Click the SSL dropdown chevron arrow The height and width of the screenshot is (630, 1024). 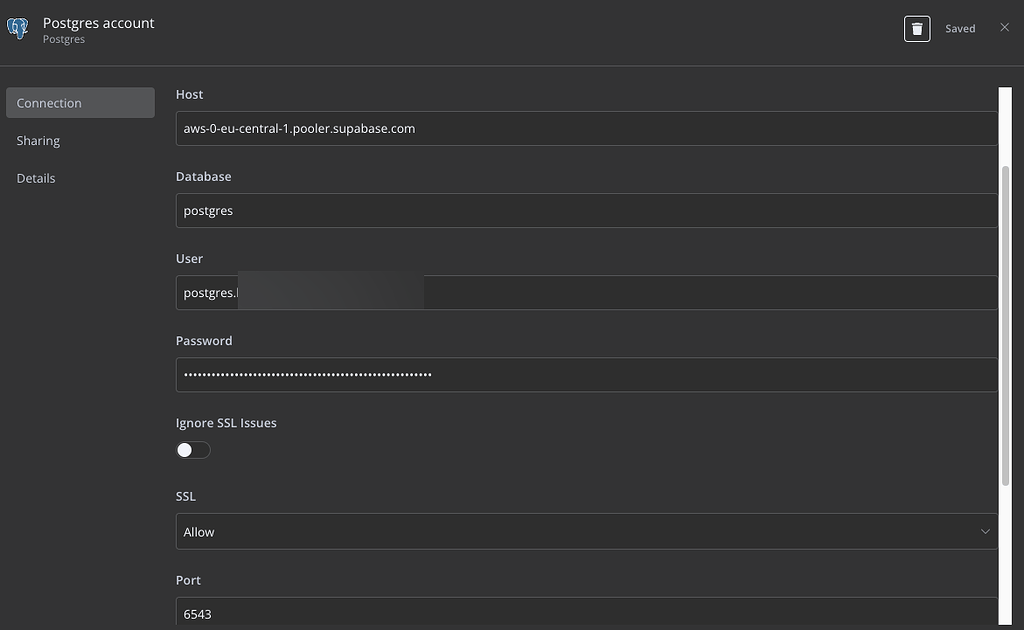click(985, 532)
